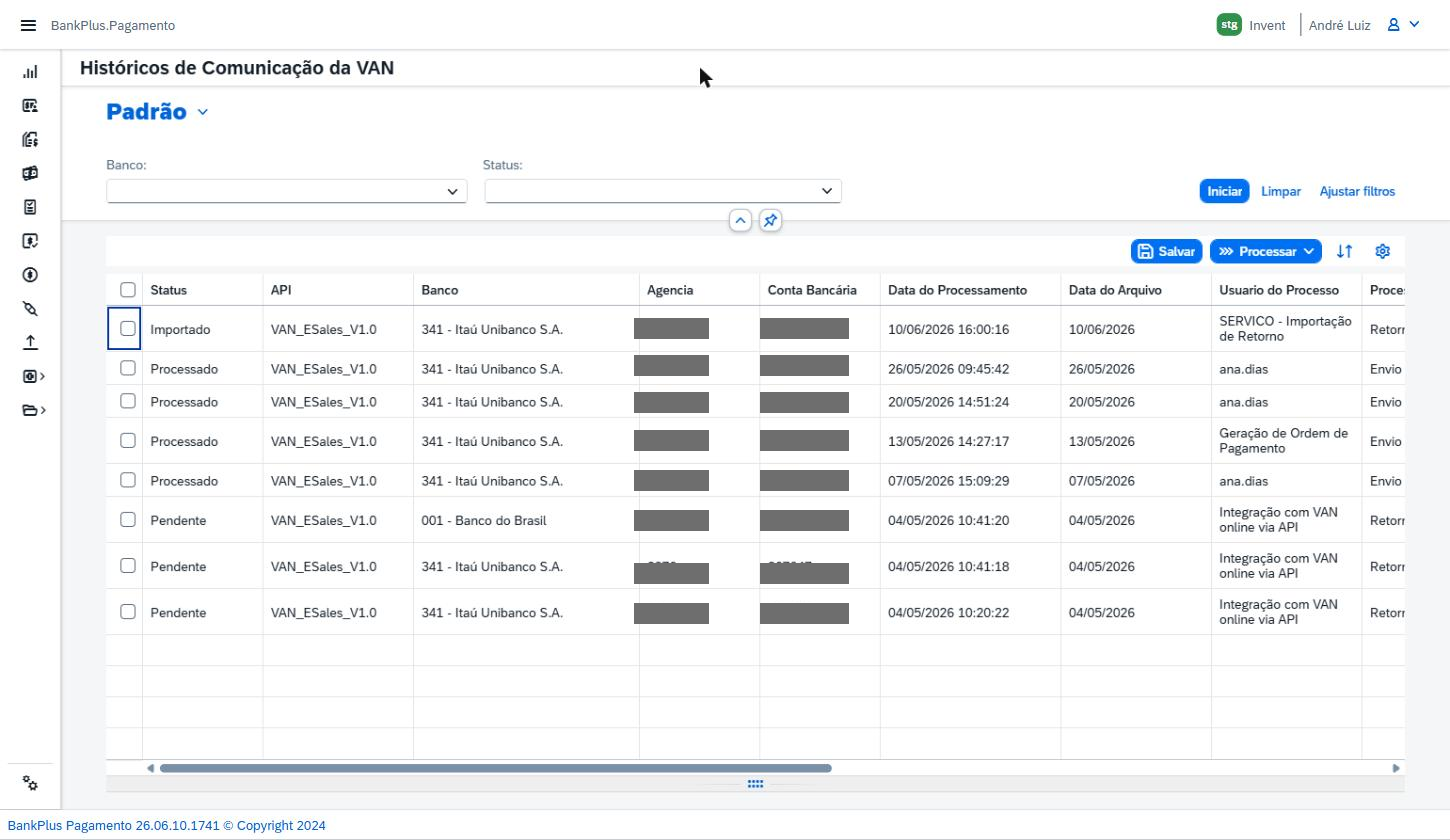Click the horizontal table scrollbar thumb

(495, 768)
